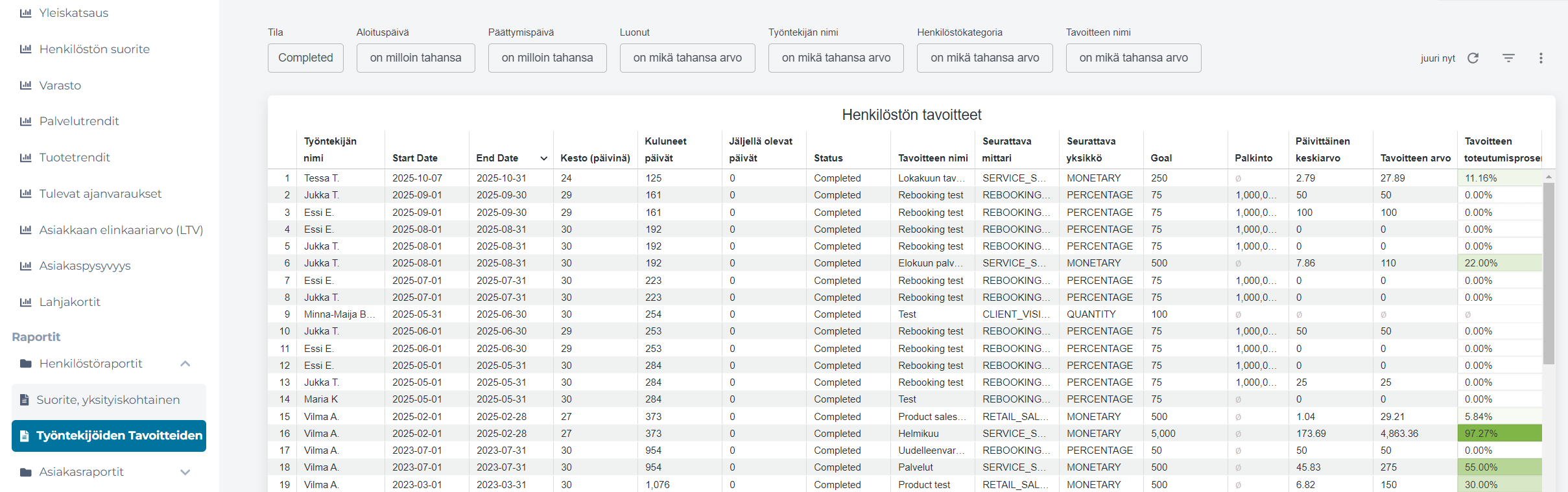The width and height of the screenshot is (1568, 492).
Task: Go to Asiakkaan elinkaariarvo (LTV) page
Action: (x=121, y=230)
